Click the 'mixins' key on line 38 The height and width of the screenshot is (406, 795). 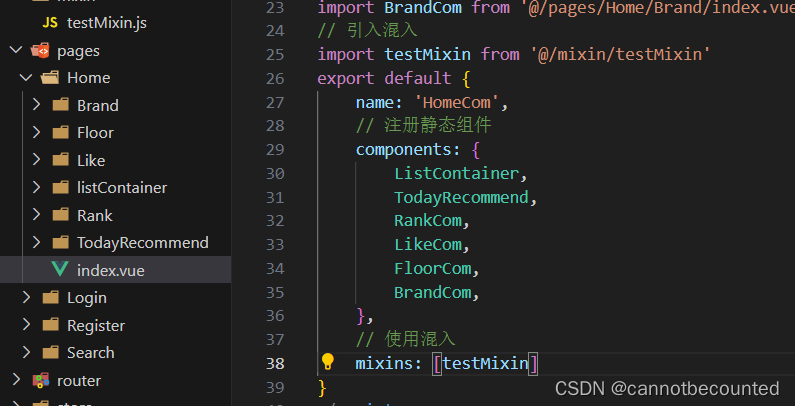(384, 363)
